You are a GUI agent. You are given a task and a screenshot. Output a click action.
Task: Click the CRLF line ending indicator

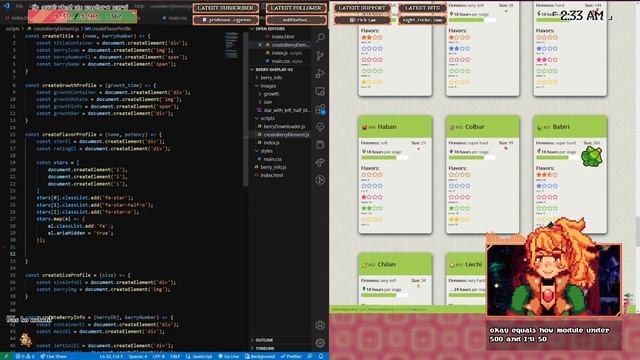pyautogui.click(x=175, y=356)
